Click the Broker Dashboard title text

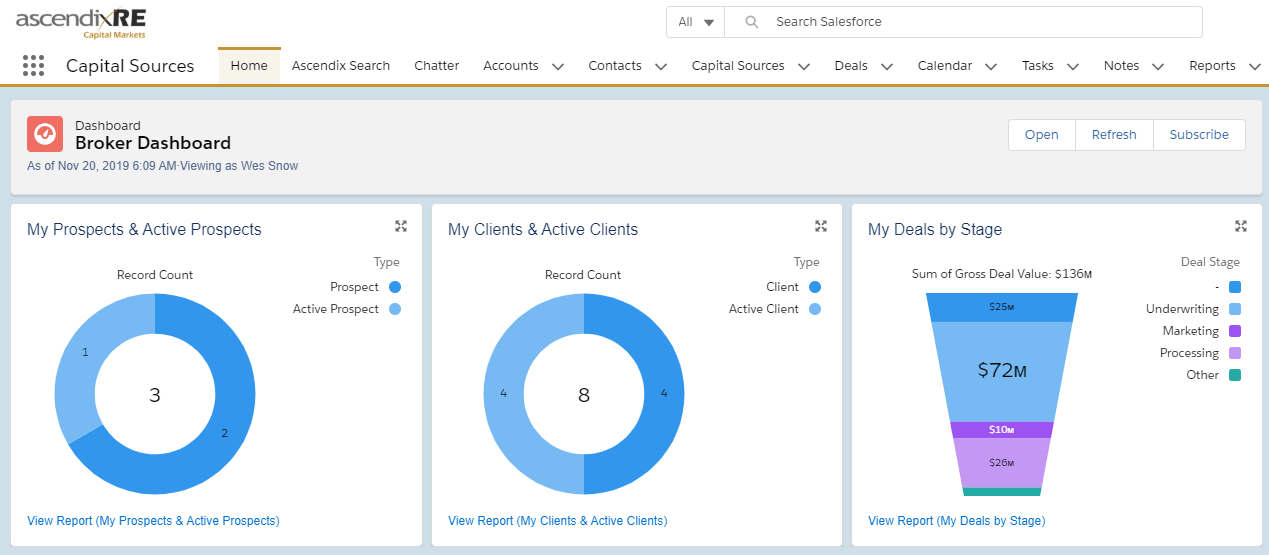(x=153, y=143)
